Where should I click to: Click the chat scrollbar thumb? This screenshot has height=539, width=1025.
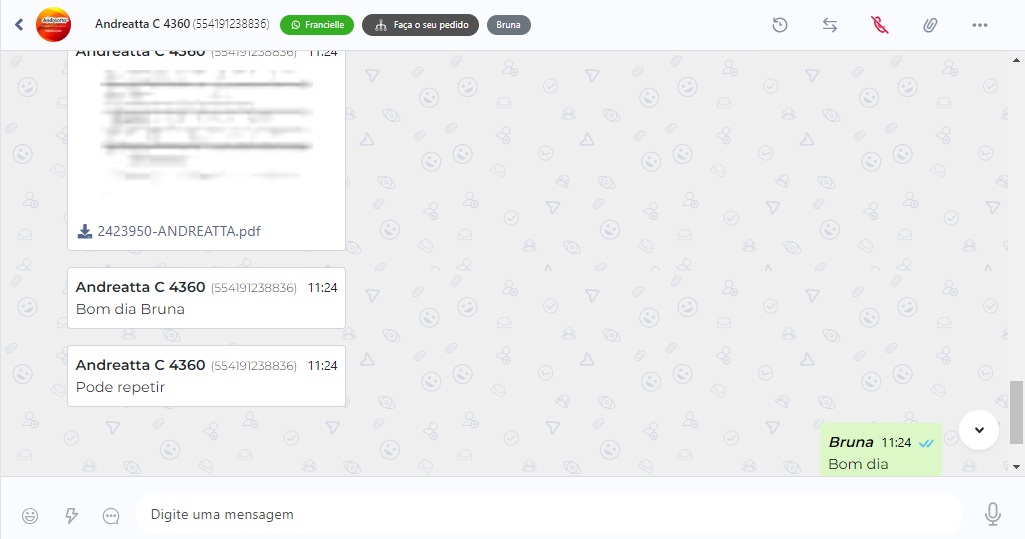click(1016, 412)
